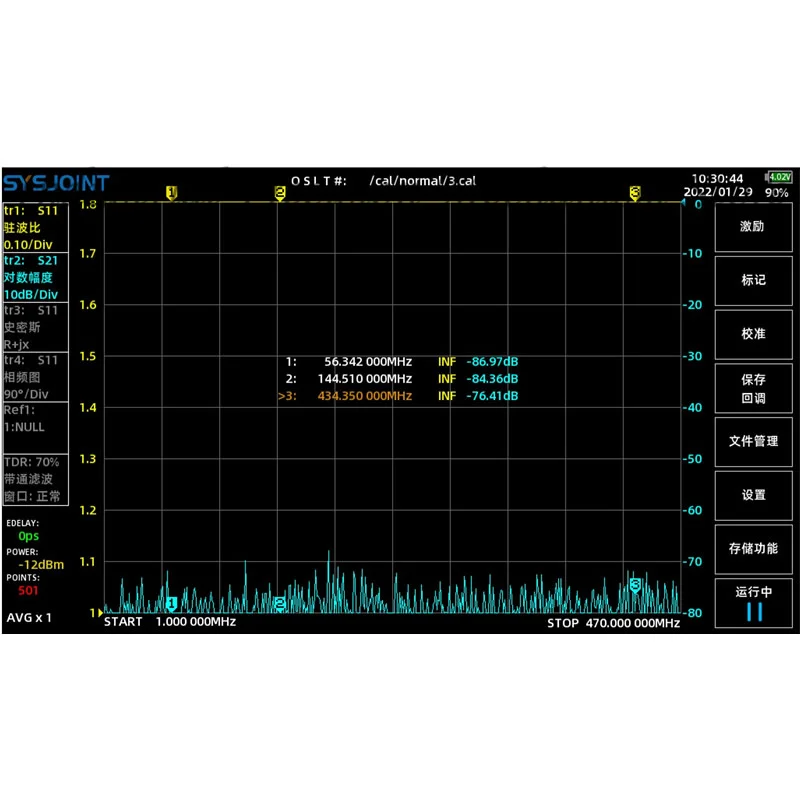Select trace tr1 S11 驻波比 panel
Viewport: 800px width, 800px height.
click(x=36, y=227)
